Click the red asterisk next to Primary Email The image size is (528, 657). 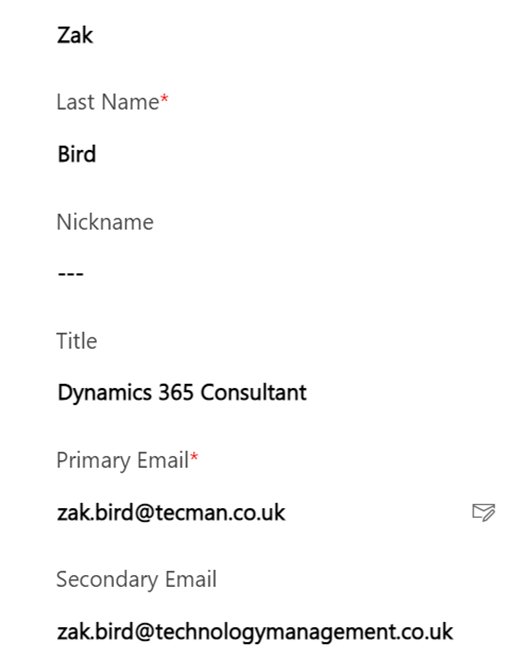(194, 457)
